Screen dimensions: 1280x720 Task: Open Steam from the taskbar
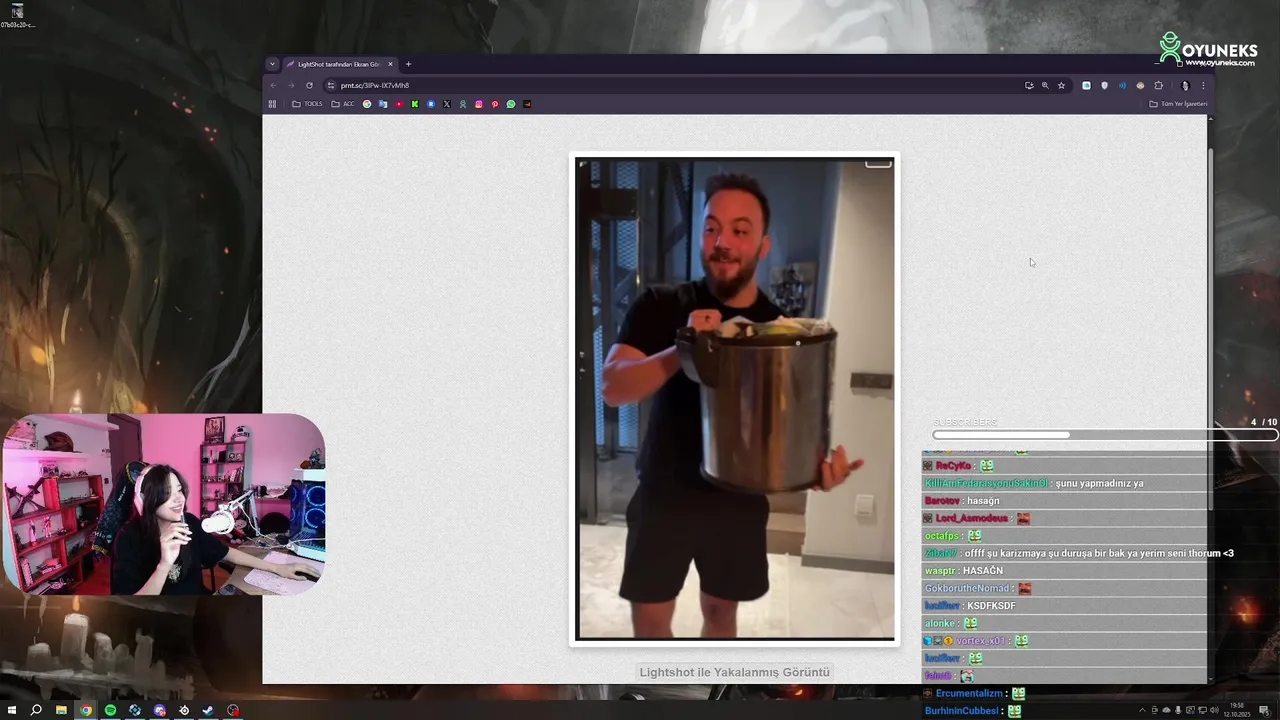(x=208, y=710)
